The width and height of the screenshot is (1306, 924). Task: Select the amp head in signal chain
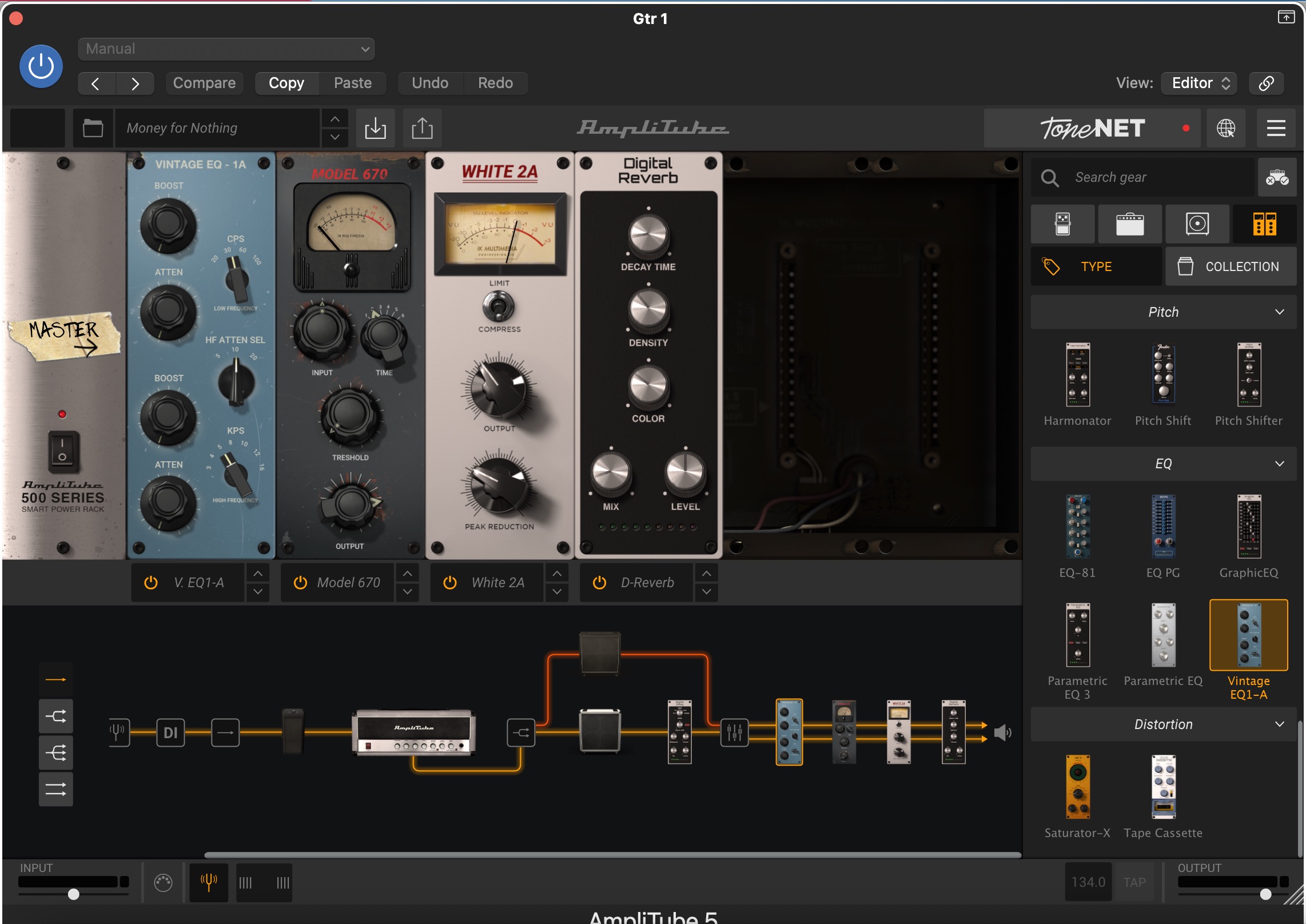pos(413,732)
